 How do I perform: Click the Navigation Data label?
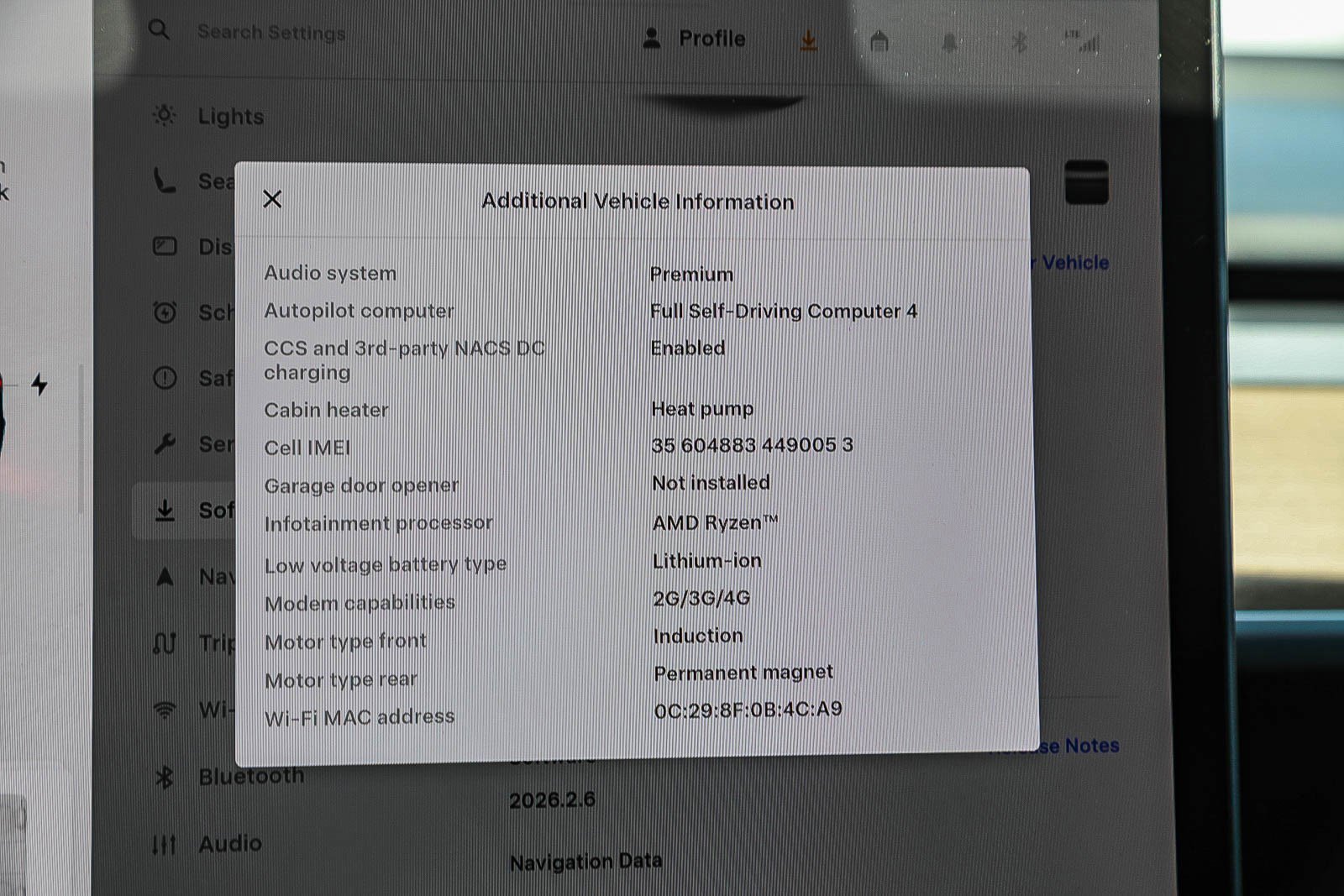coord(586,862)
